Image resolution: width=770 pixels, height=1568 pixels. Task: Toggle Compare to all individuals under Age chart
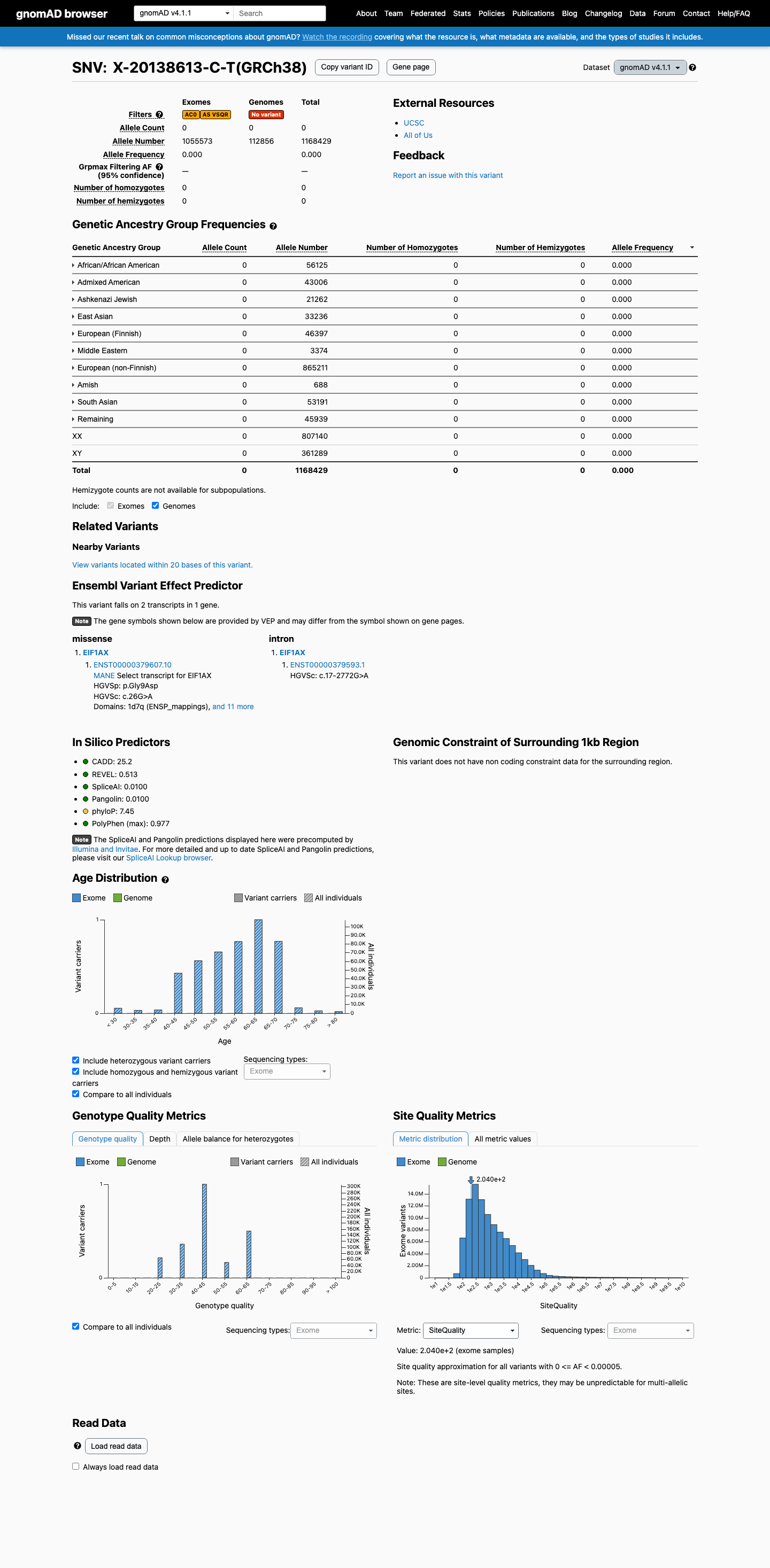pos(75,1094)
